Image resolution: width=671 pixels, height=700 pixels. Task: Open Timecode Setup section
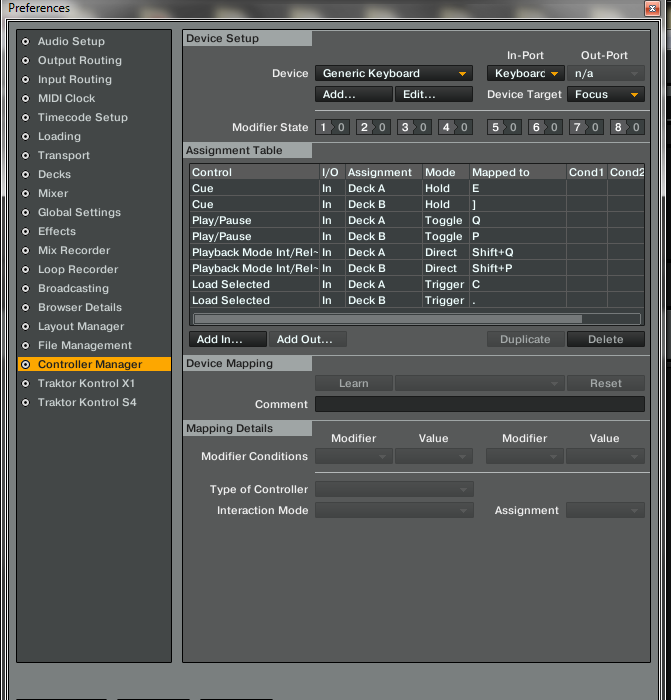(x=83, y=117)
